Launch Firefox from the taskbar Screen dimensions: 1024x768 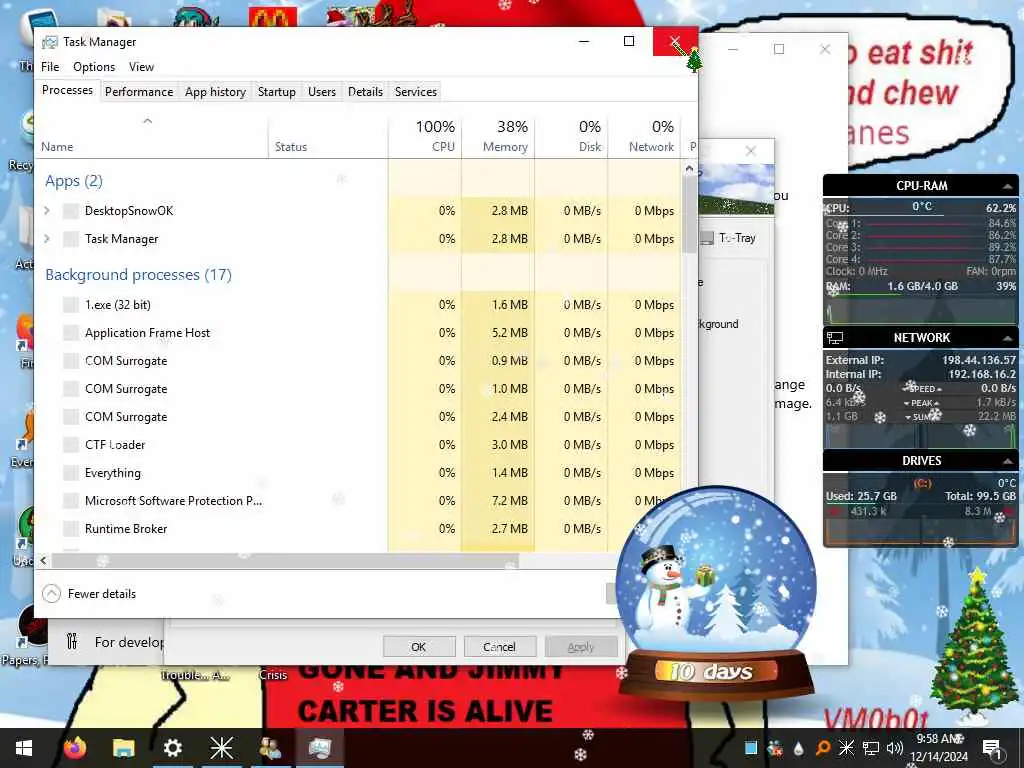[74, 748]
